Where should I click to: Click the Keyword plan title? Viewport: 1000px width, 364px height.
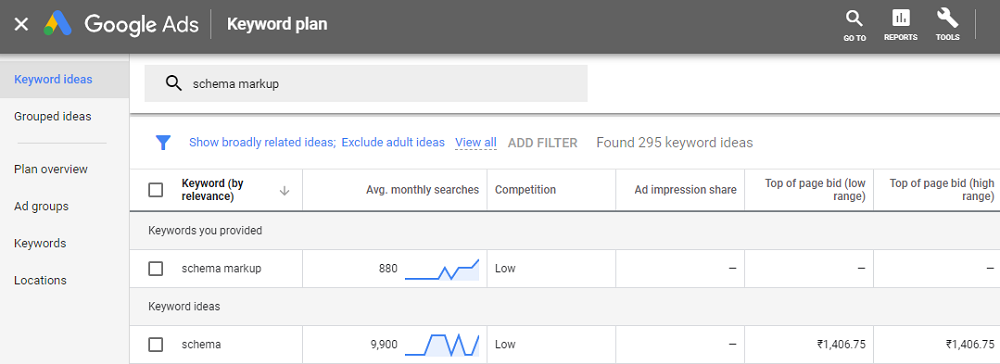[x=277, y=25]
